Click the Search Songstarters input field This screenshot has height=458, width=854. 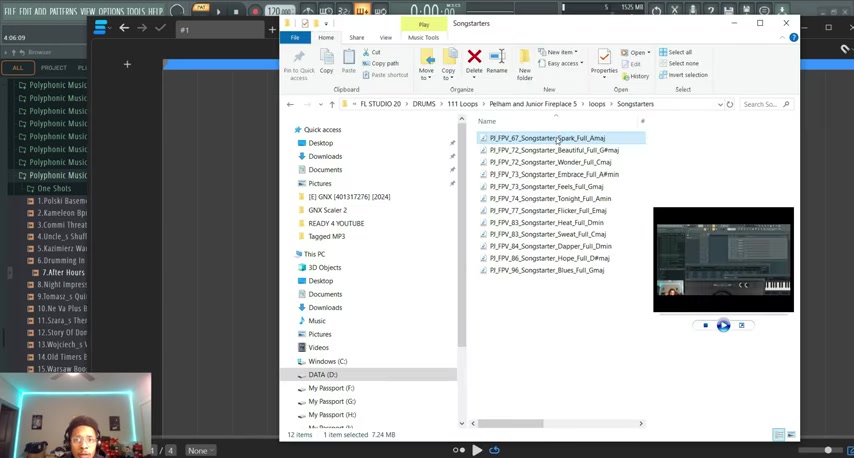[766, 105]
